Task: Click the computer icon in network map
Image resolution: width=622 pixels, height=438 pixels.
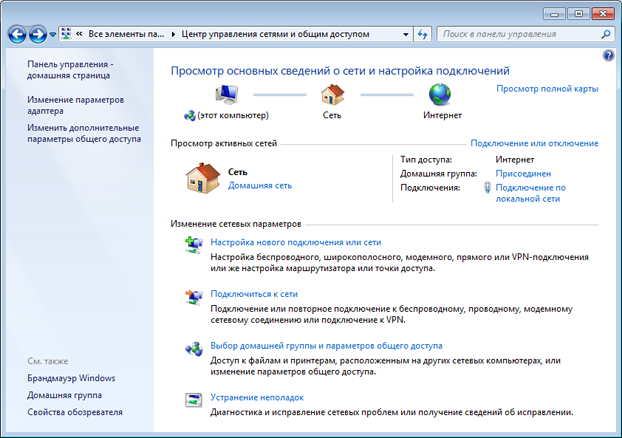Action: [227, 94]
